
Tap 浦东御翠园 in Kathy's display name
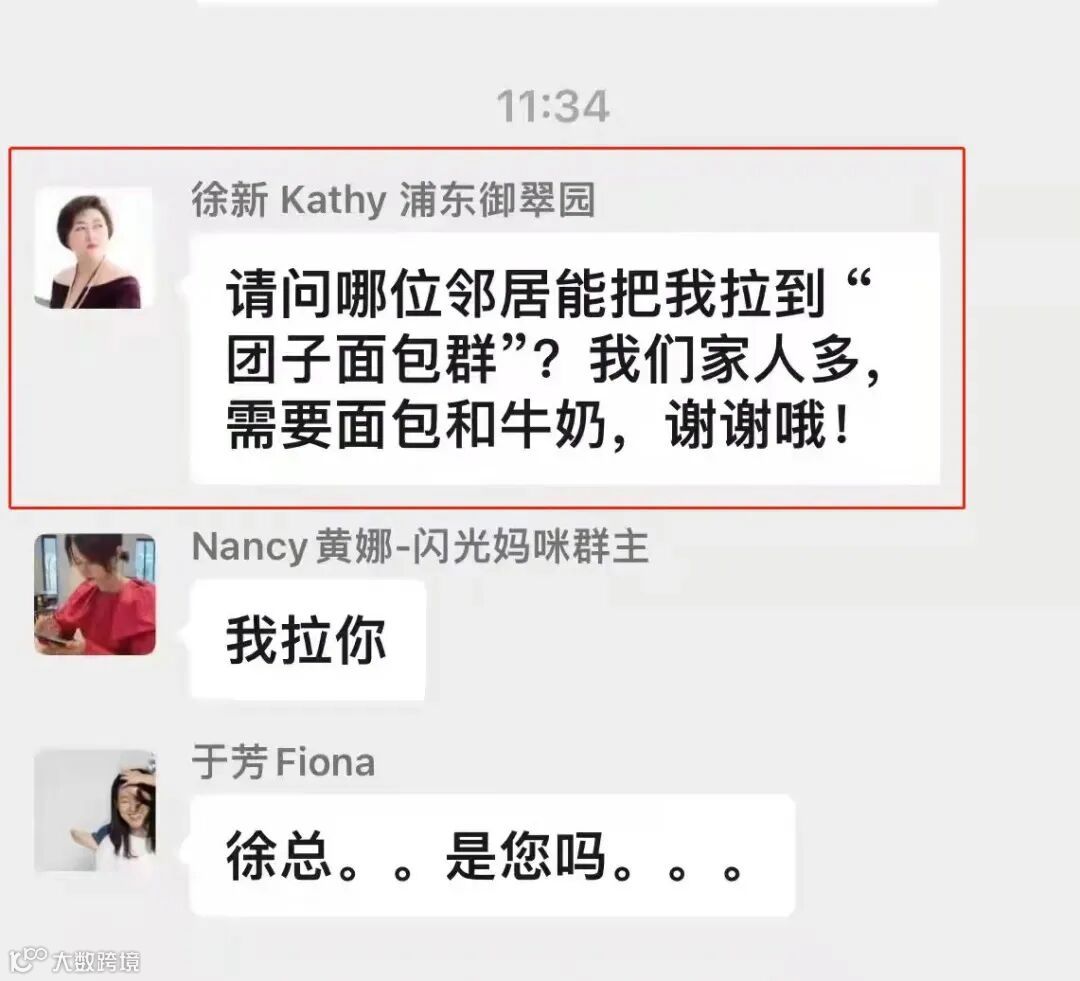tap(497, 200)
